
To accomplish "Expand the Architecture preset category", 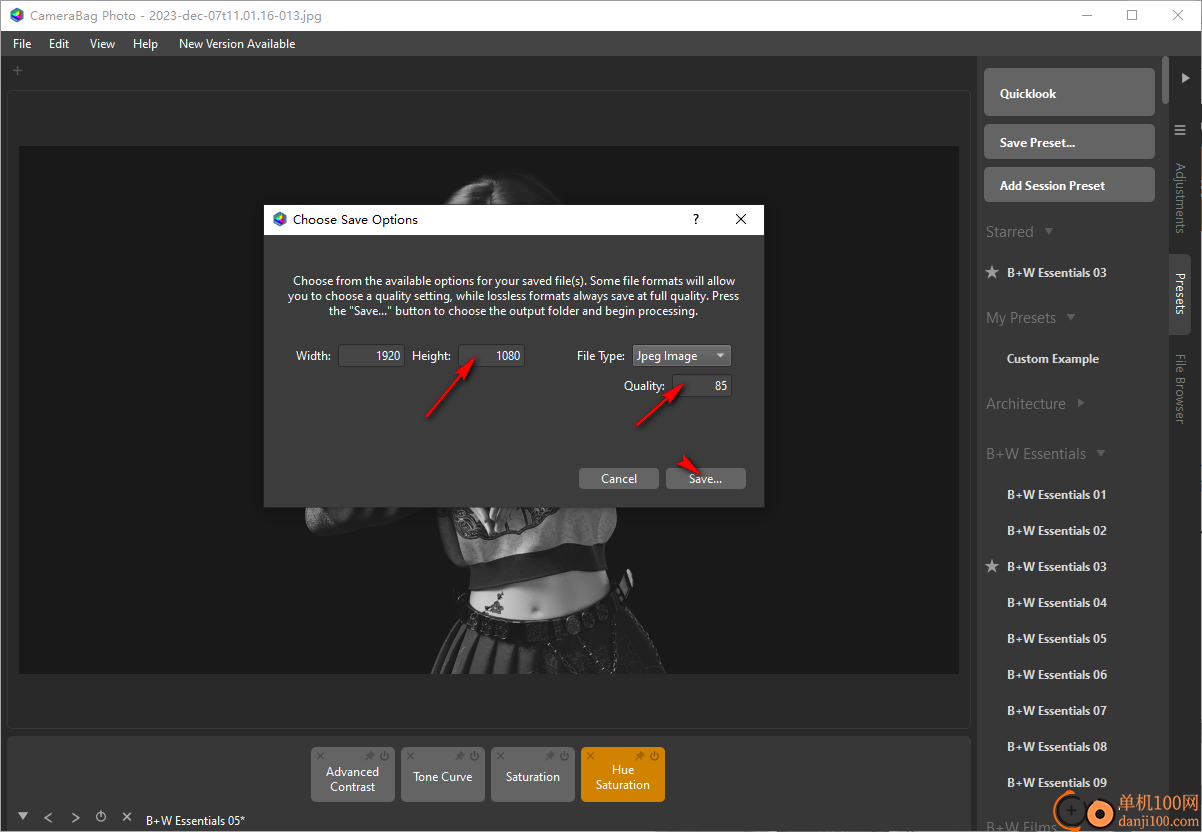I will tap(1080, 404).
